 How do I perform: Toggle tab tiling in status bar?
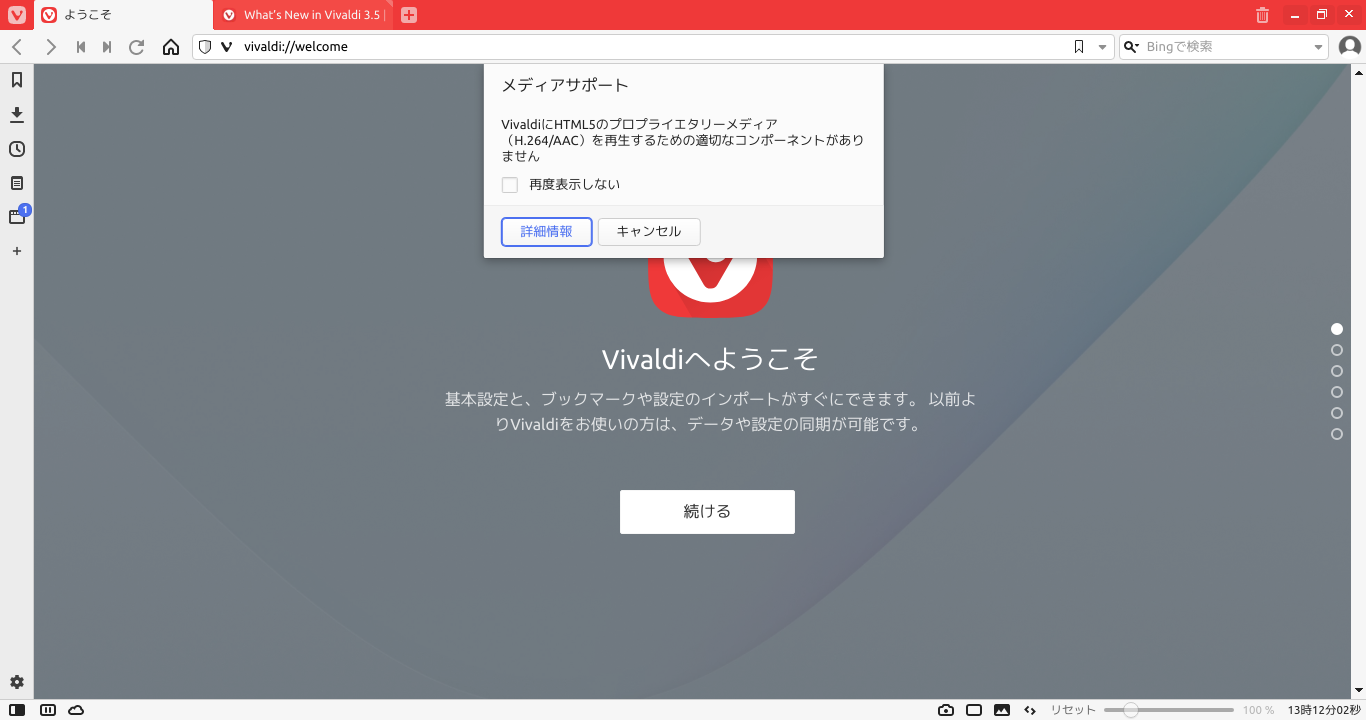pyautogui.click(x=47, y=710)
